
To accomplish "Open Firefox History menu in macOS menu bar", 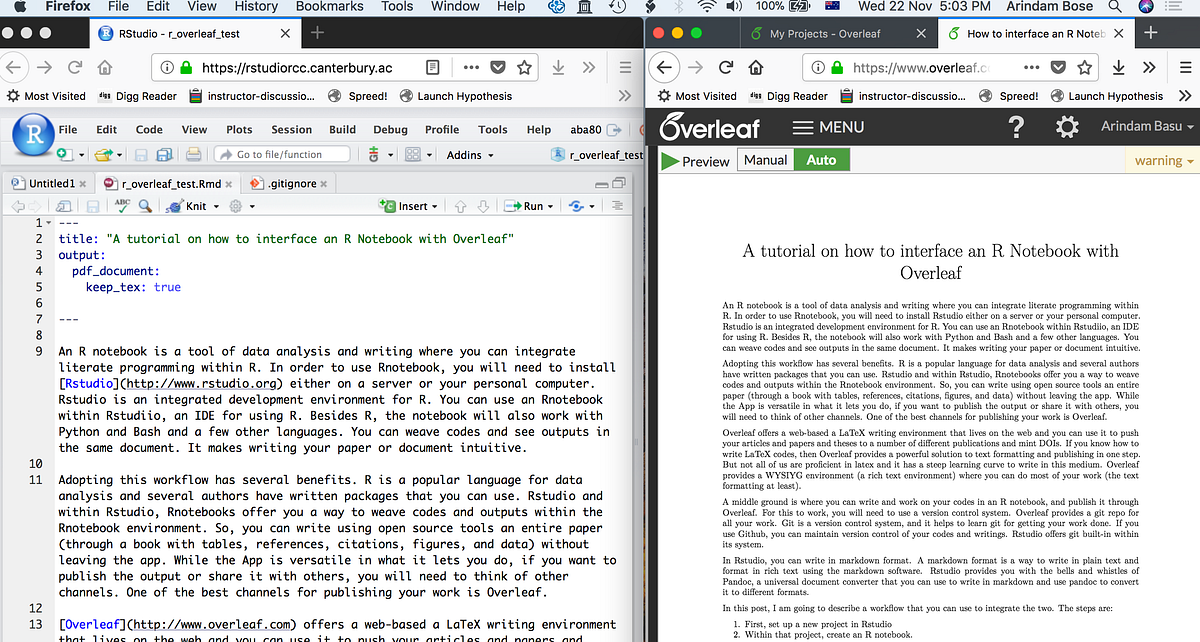I will click(x=256, y=7).
